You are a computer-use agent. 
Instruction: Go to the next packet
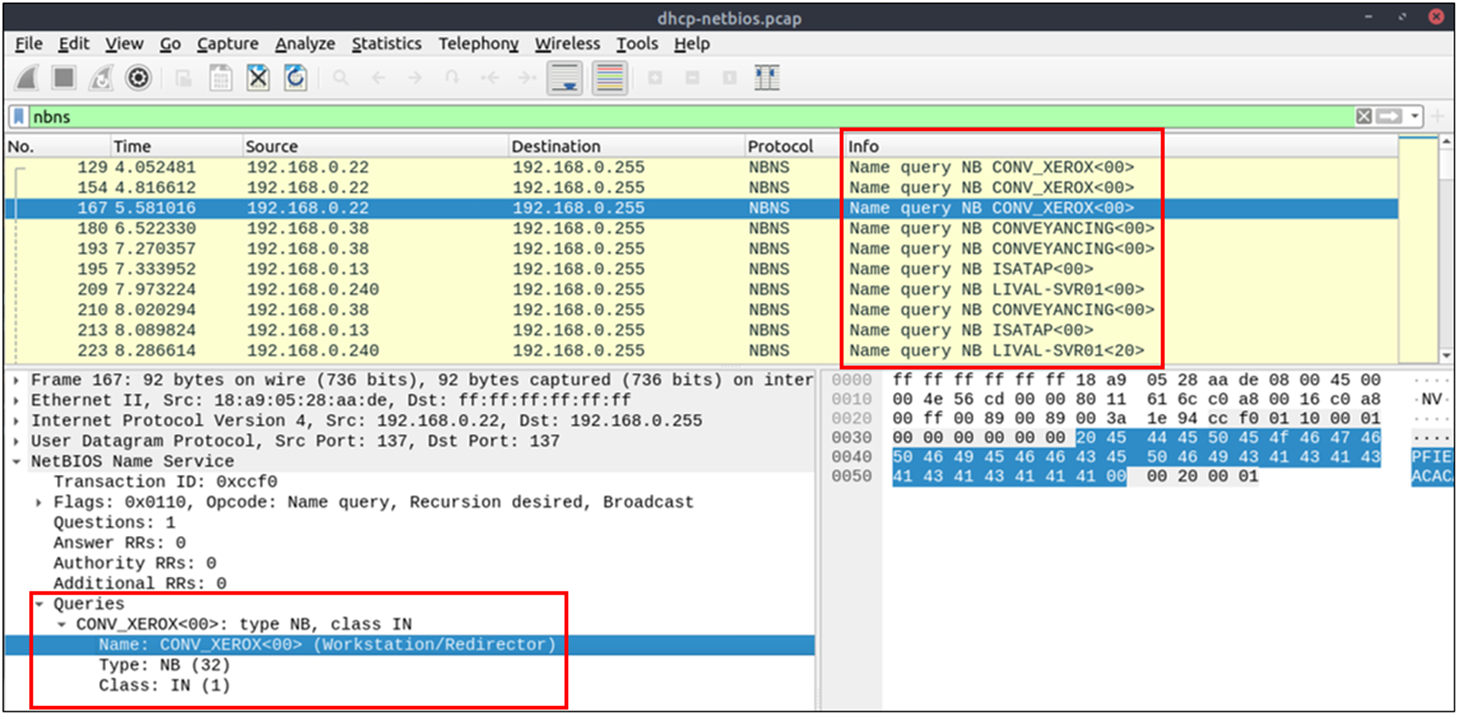(415, 78)
